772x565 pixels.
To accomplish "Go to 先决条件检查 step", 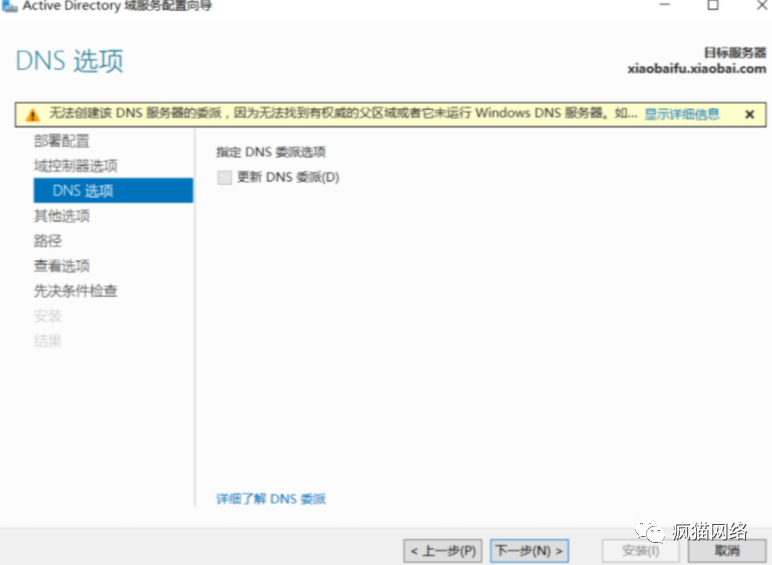I will point(75,291).
